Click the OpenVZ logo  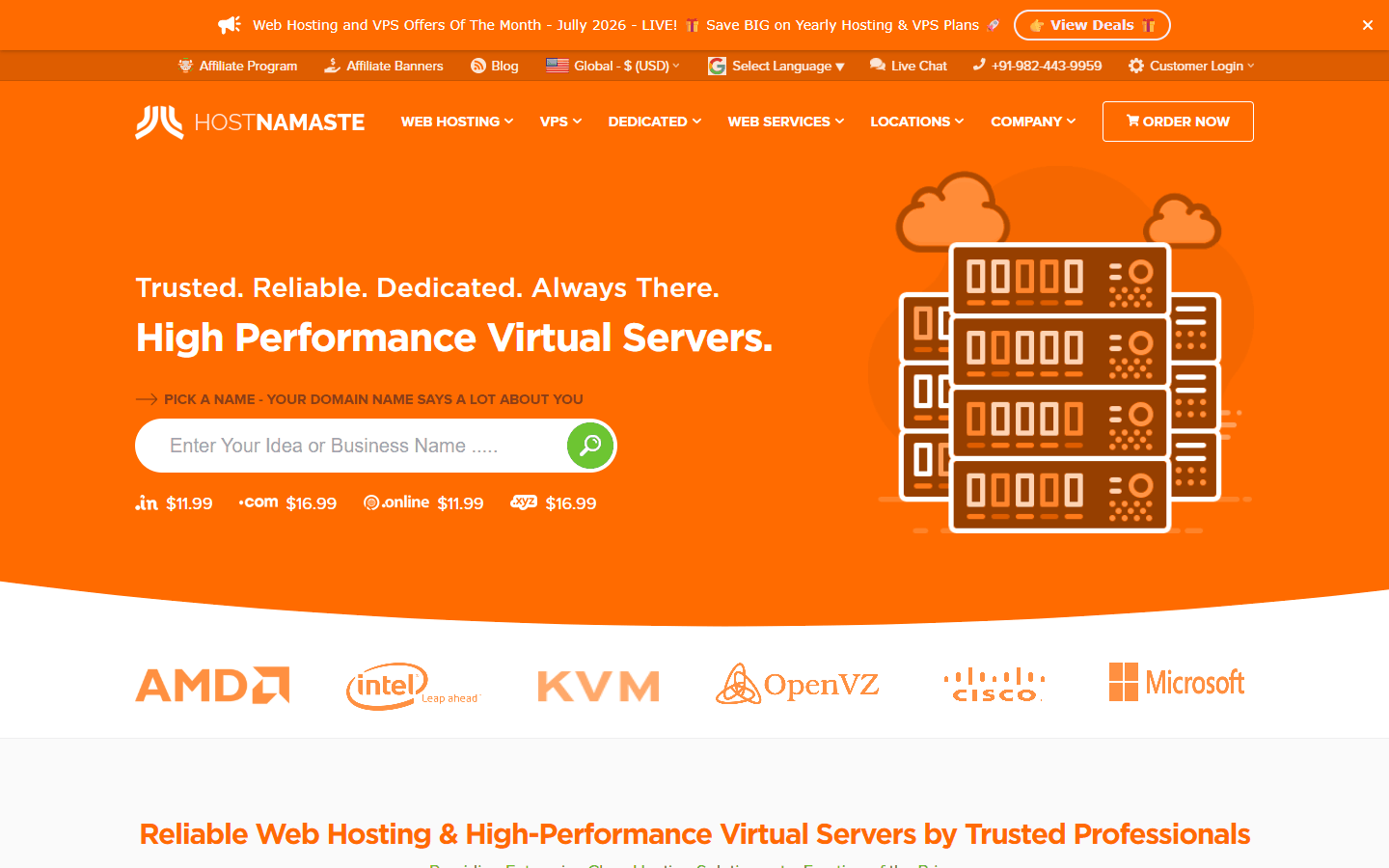[798, 684]
